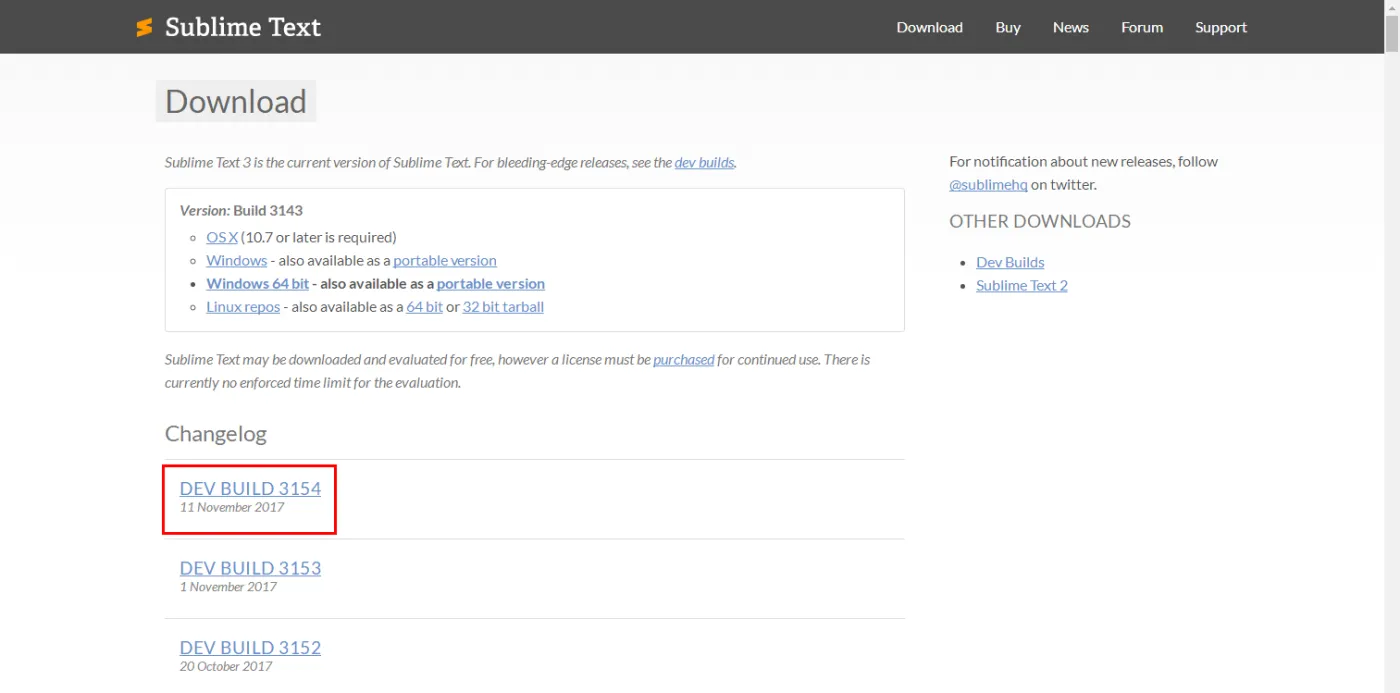1400x693 pixels.
Task: Open Dev Builds under Other Downloads
Action: [1010, 262]
